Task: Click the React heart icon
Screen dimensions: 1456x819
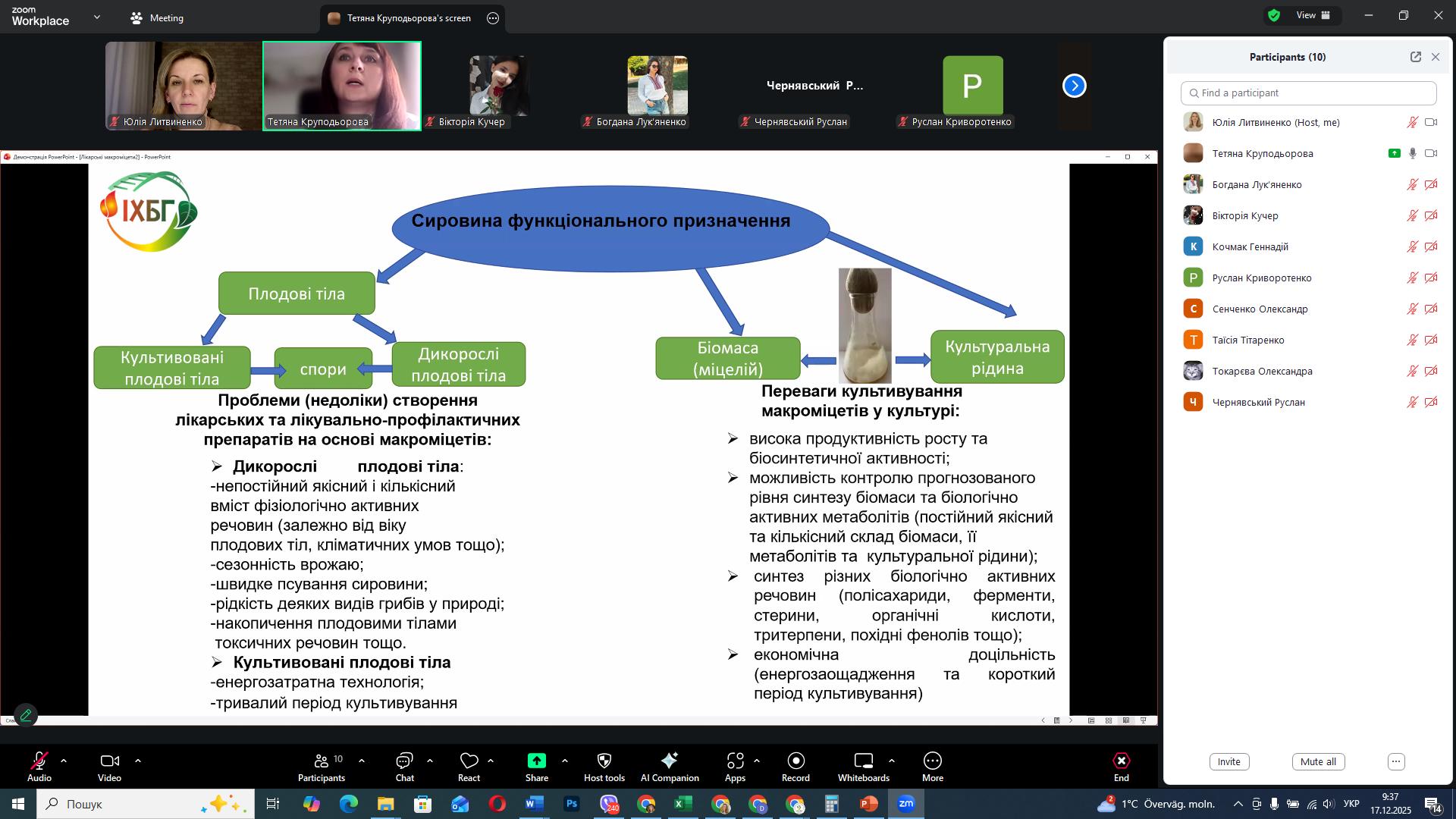Action: point(469,761)
